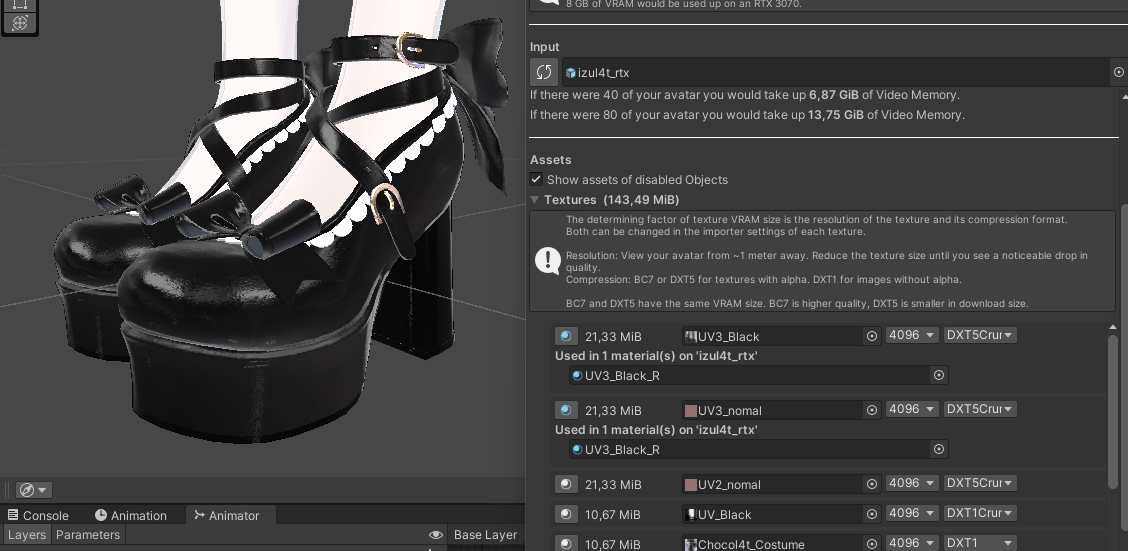Click the Layers button in Animator

pos(26,535)
